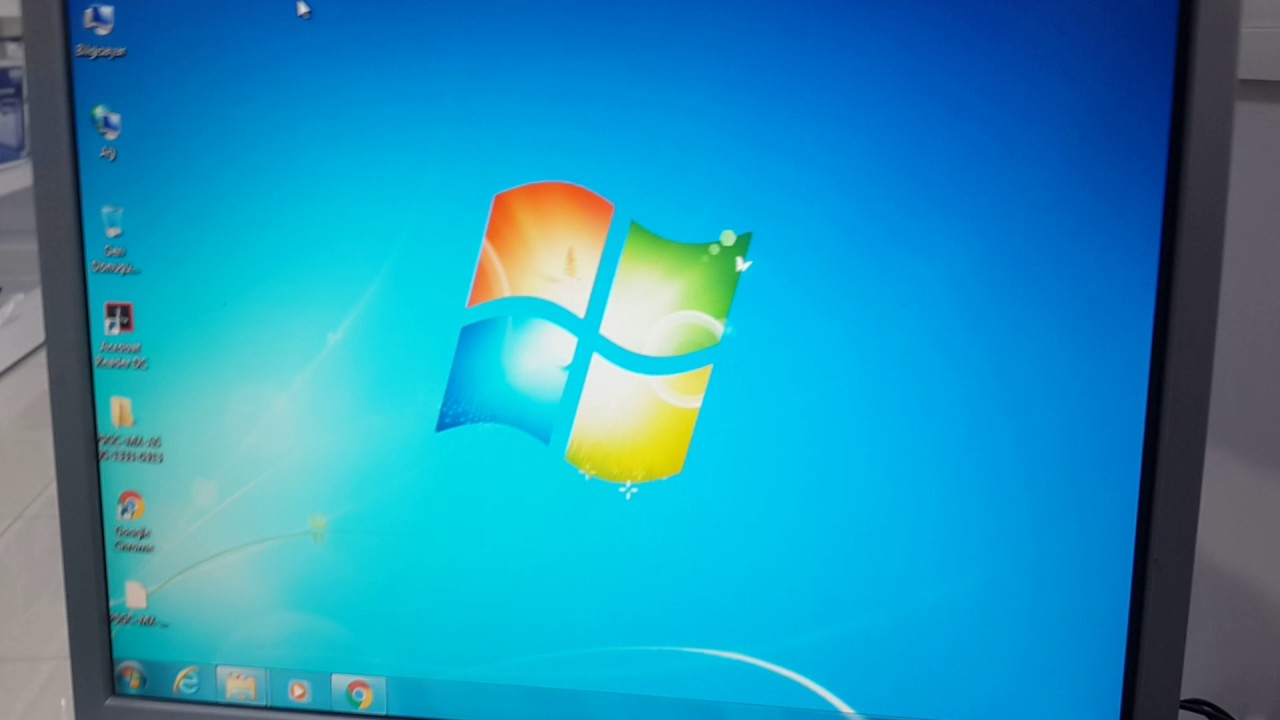
Task: Open the Windows Start menu orb
Action: (x=130, y=679)
